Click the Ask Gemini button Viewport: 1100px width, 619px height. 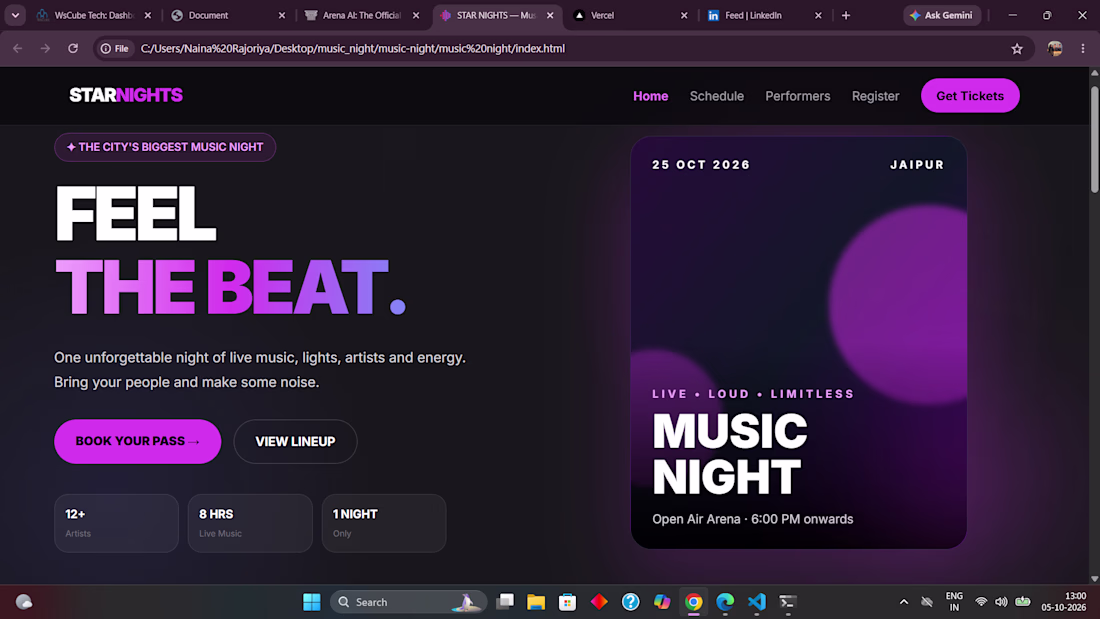[942, 15]
